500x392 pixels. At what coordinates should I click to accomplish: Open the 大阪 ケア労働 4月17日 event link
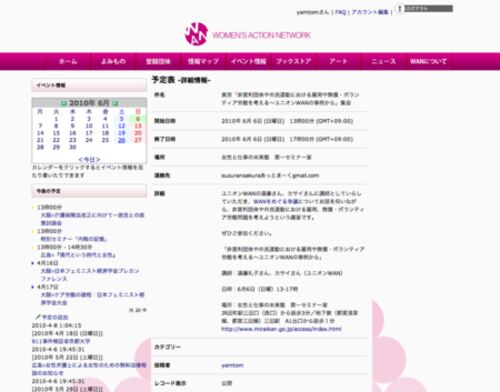coord(92,299)
